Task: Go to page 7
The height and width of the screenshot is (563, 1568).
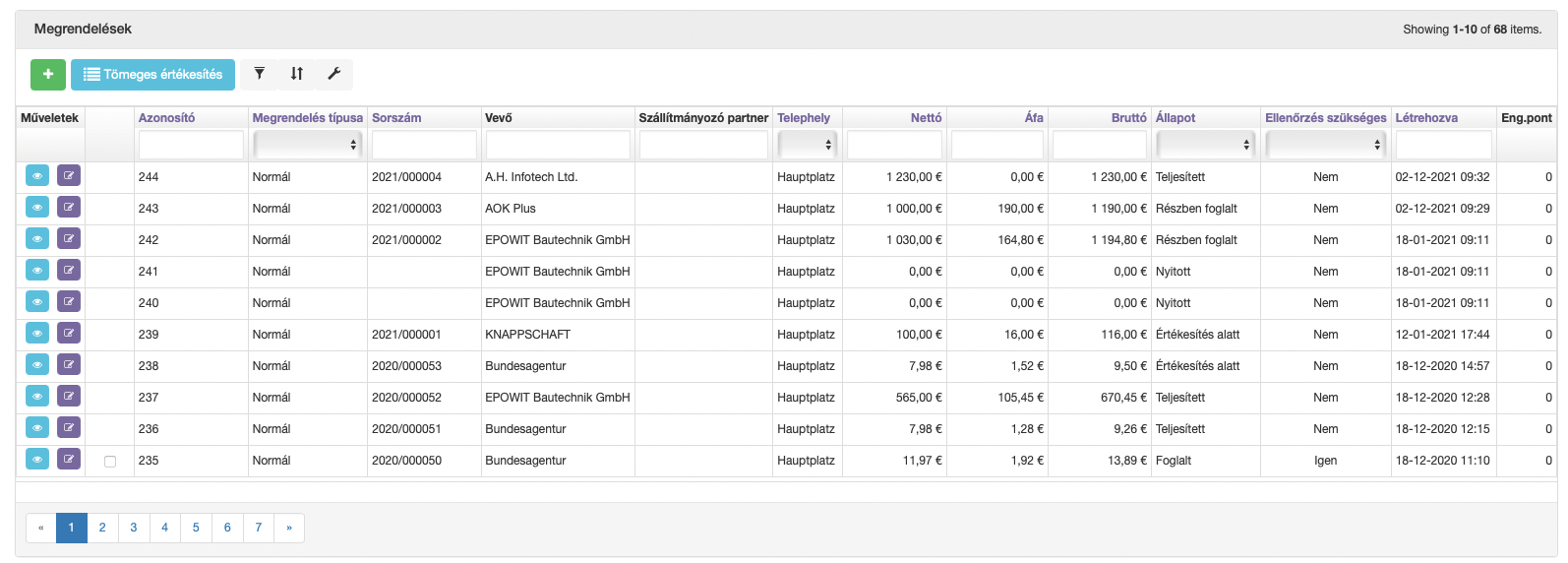Action: 259,528
